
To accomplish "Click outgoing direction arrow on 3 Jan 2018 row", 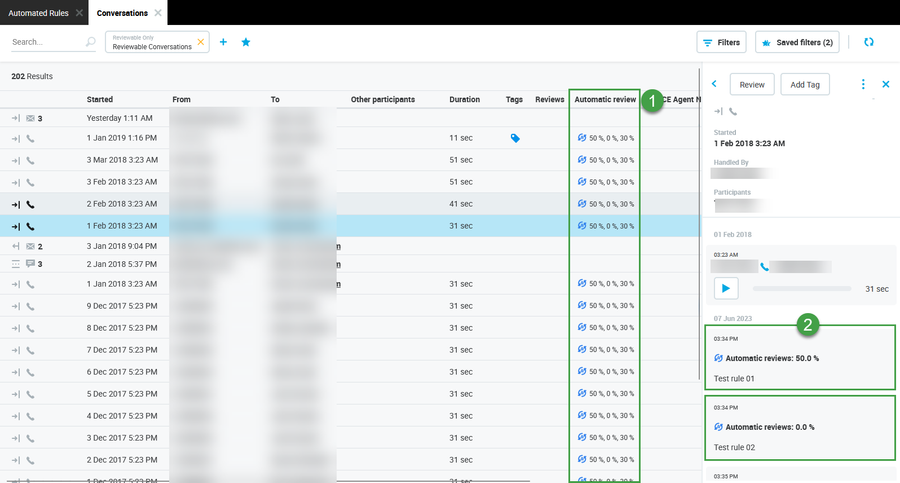I will 15,246.
